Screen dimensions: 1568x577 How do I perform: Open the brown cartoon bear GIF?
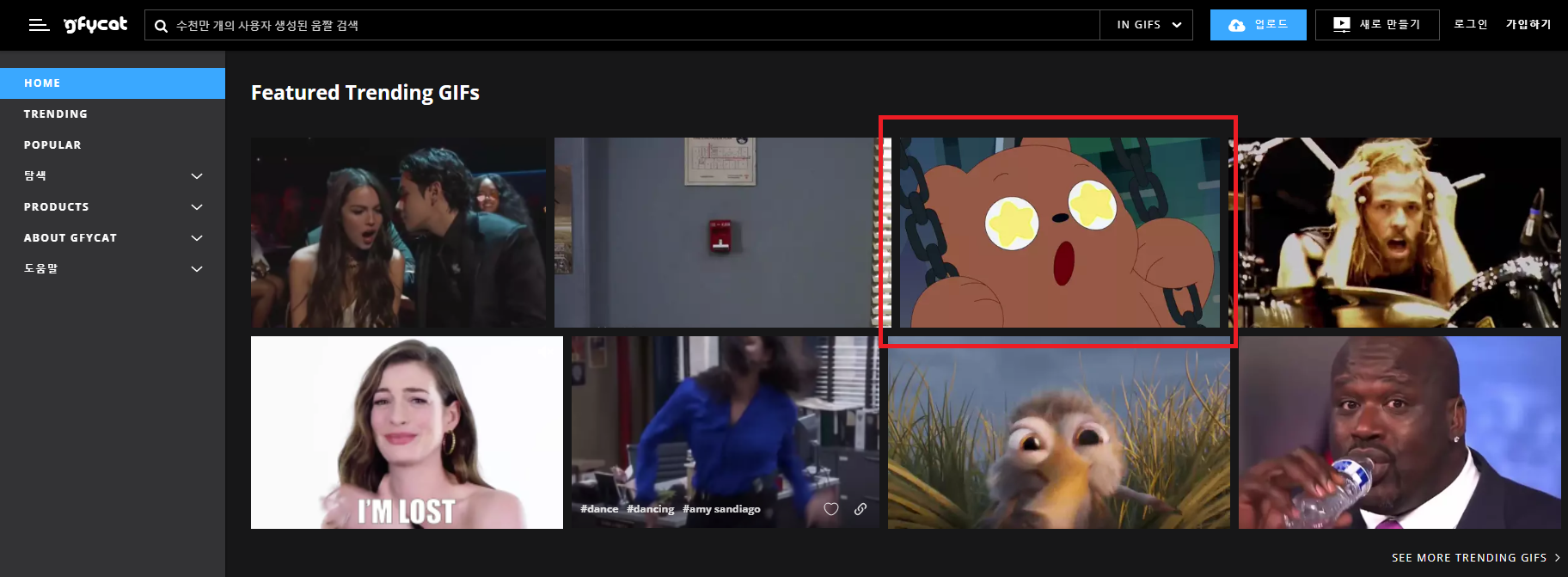(x=1058, y=232)
